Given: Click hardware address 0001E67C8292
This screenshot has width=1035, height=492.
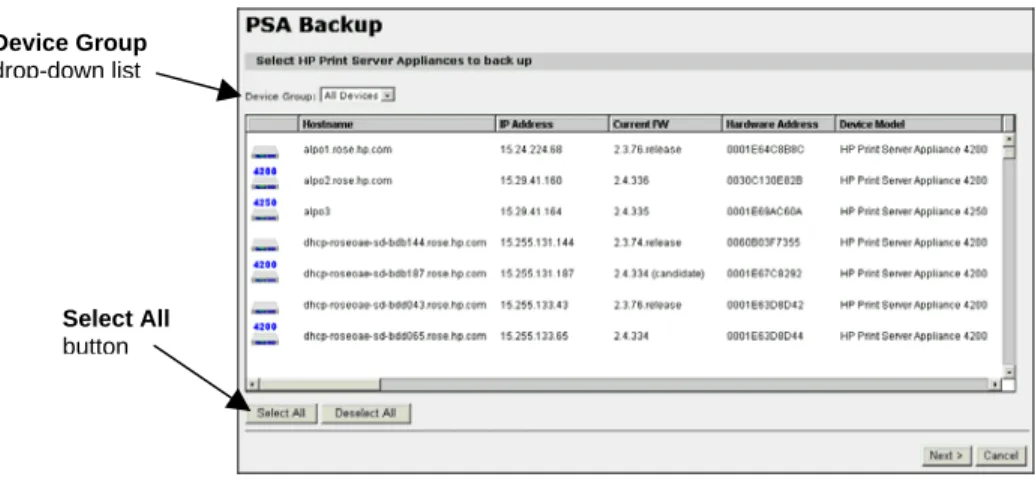Looking at the screenshot, I should (765, 274).
